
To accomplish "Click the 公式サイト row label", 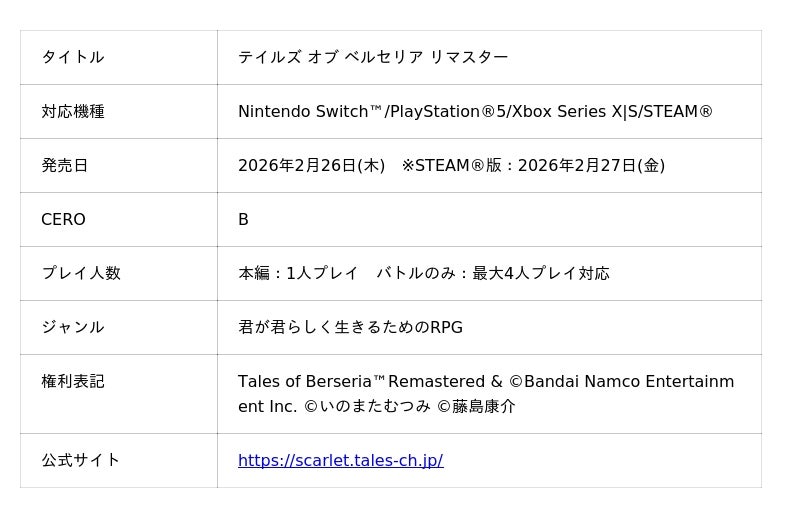I will (80, 461).
